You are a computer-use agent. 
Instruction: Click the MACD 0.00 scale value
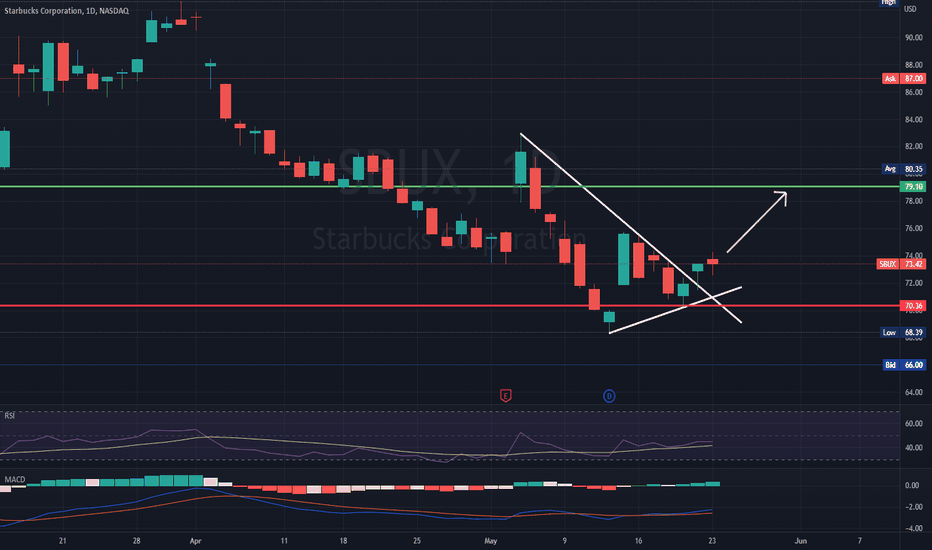point(912,486)
